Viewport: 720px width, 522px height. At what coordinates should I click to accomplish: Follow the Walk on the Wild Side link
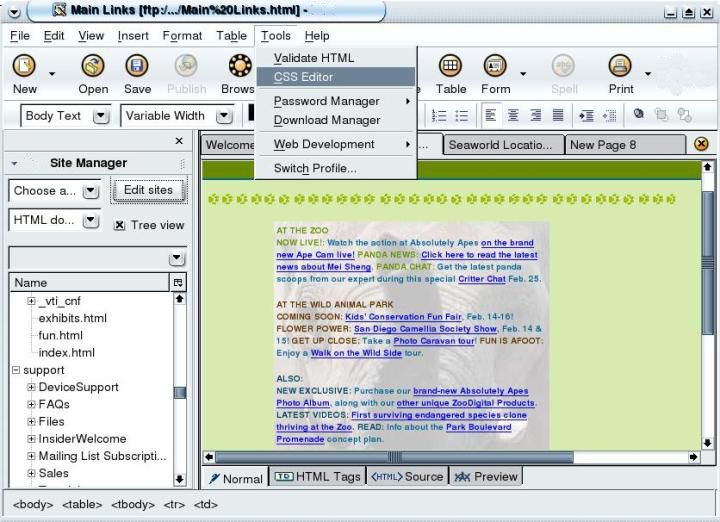[356, 353]
